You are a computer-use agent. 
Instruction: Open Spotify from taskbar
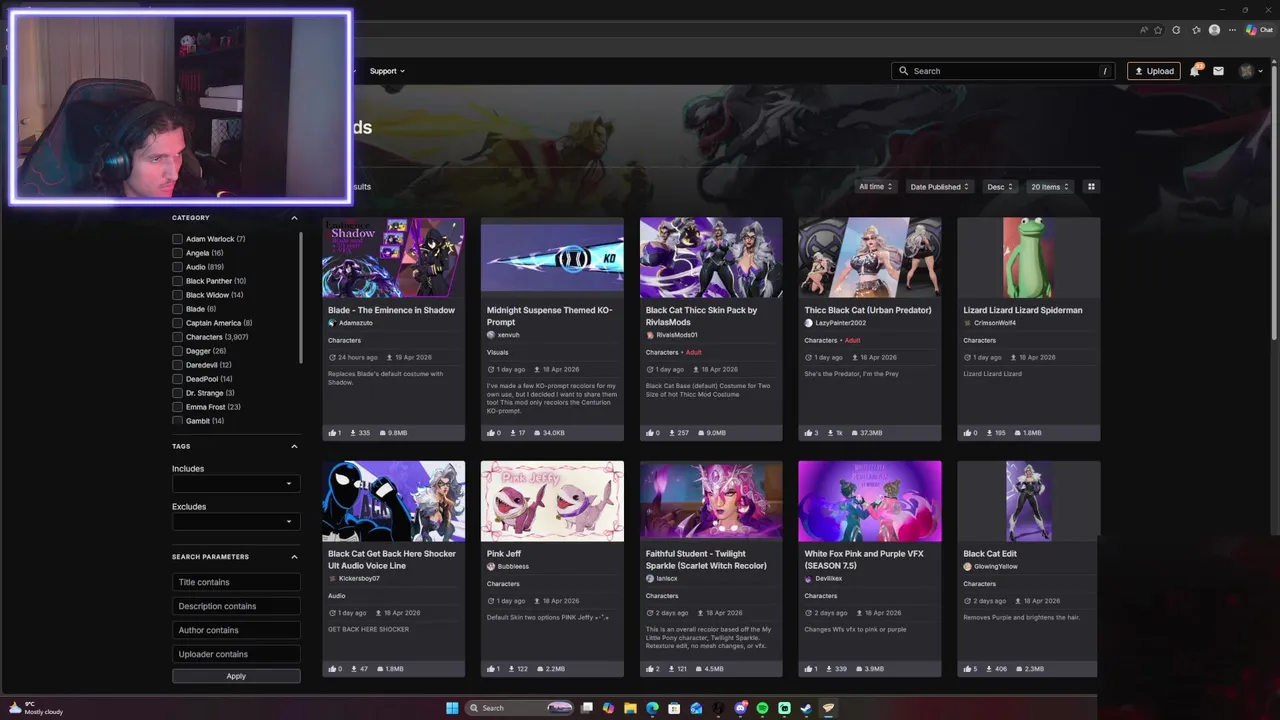tap(762, 708)
